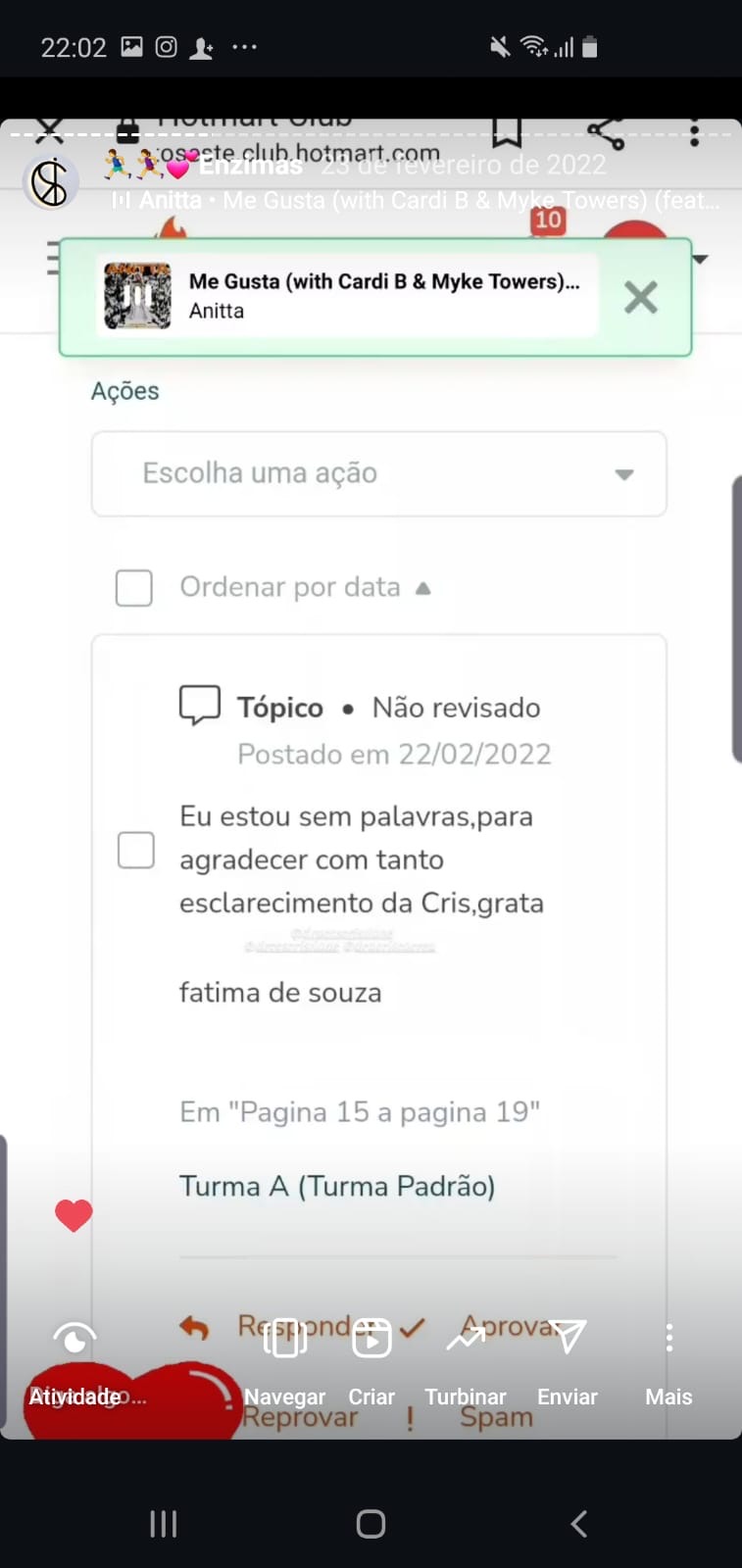742x1568 pixels.
Task: Tap the Enviar paper plane icon
Action: click(568, 1337)
